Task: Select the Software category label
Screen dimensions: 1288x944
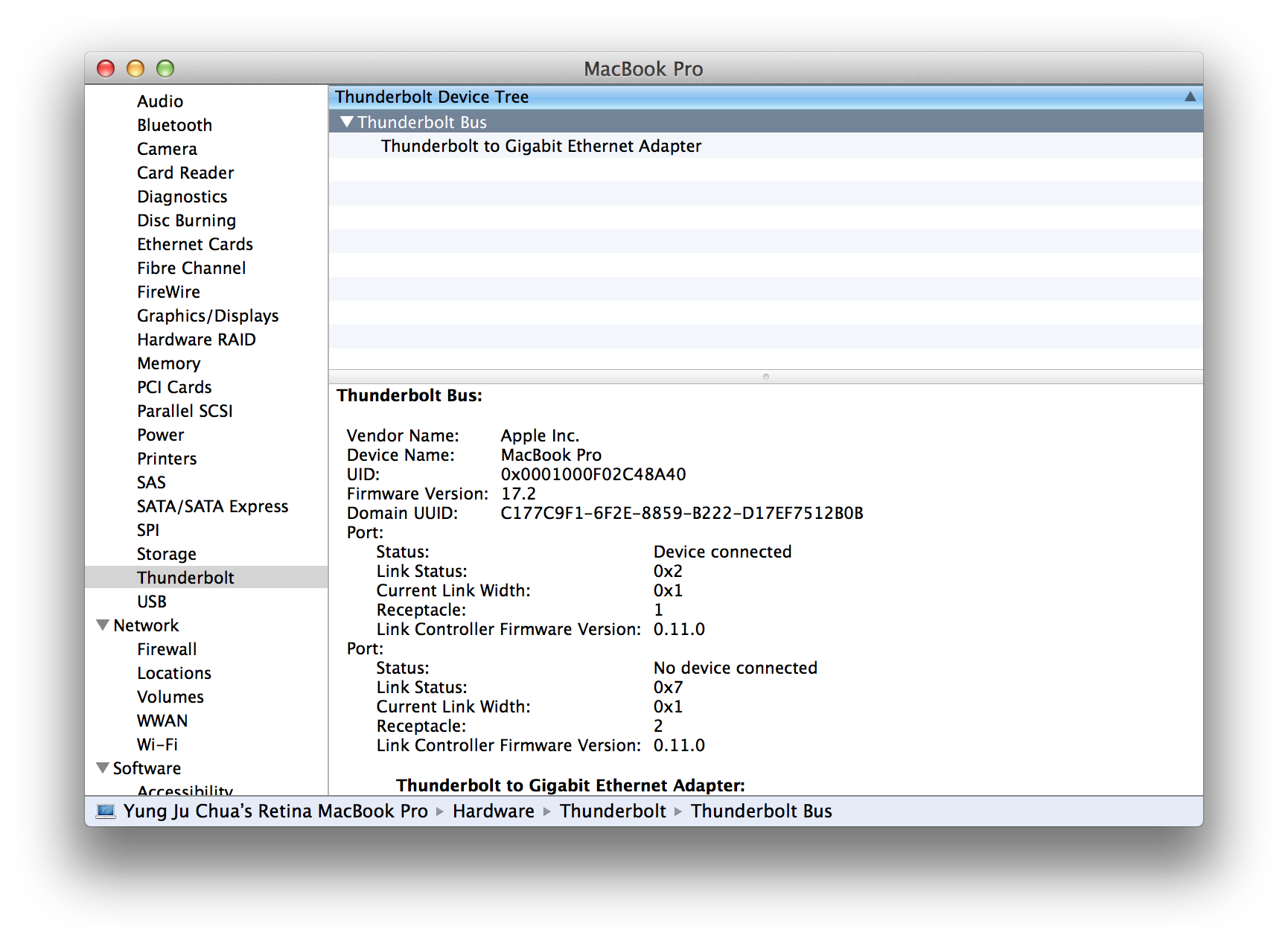Action: [x=147, y=768]
